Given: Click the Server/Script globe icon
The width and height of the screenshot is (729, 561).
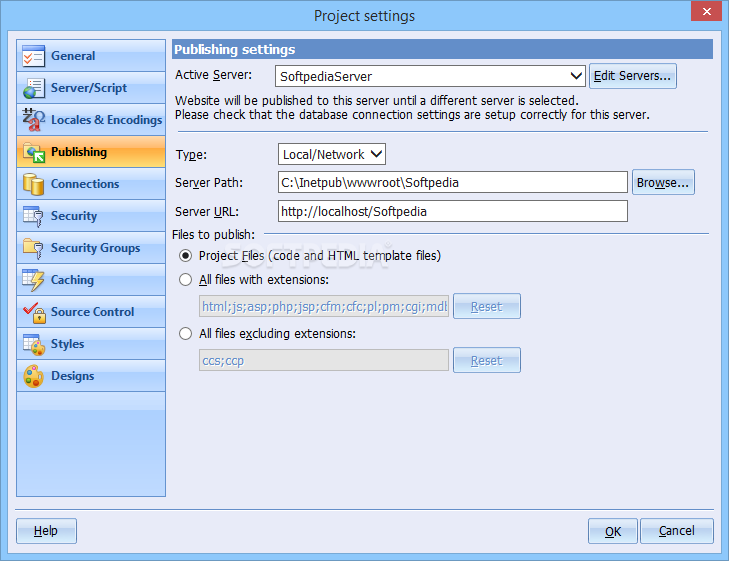Looking at the screenshot, I should 33,88.
